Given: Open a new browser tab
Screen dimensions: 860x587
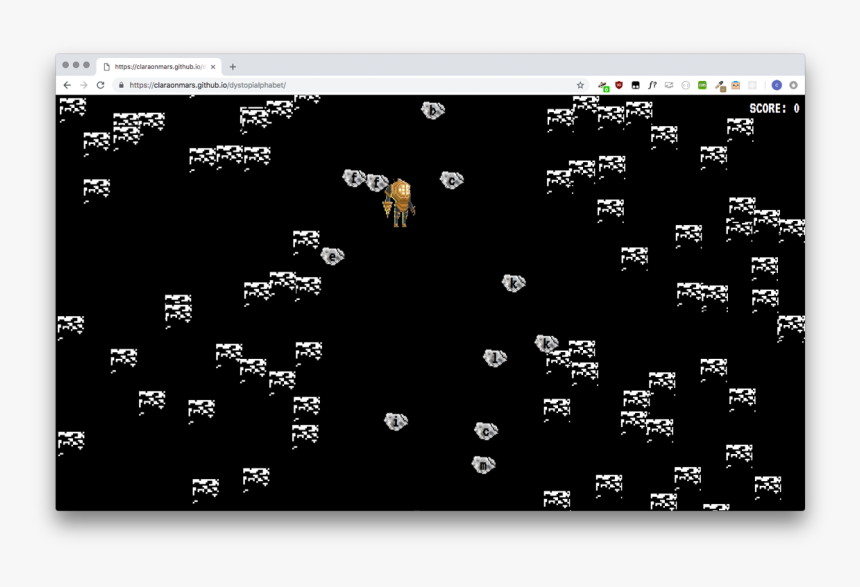Looking at the screenshot, I should [233, 66].
